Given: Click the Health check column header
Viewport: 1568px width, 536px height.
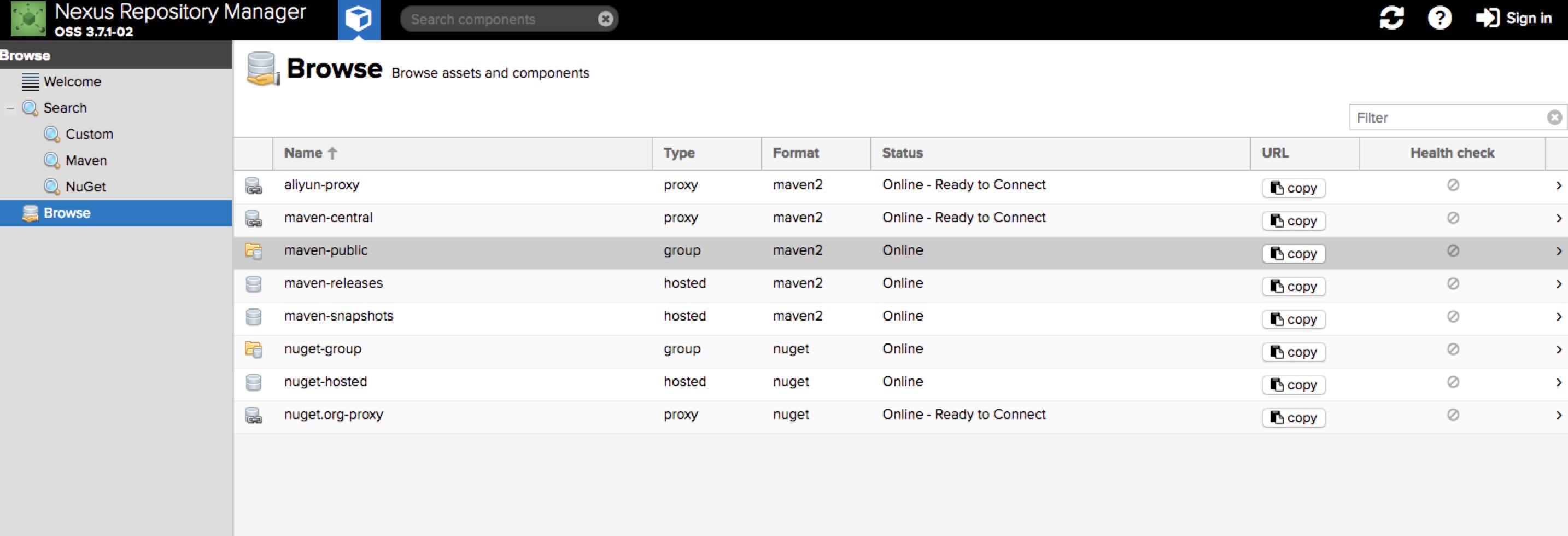Looking at the screenshot, I should pos(1452,153).
